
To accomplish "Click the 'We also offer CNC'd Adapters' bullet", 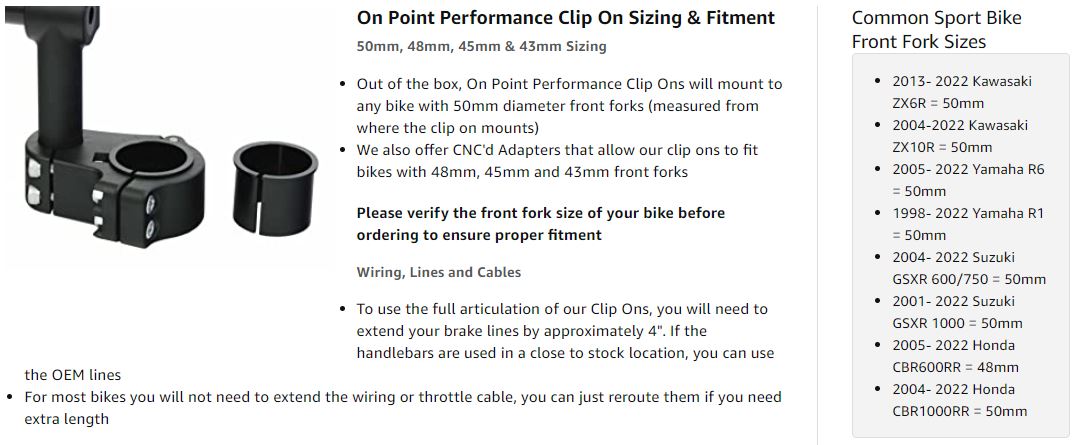I will pyautogui.click(x=557, y=161).
